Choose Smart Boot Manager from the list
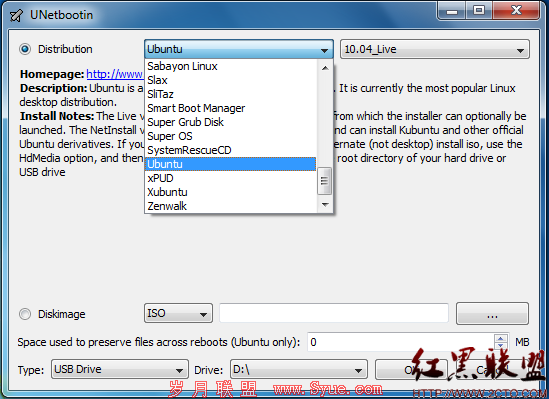This screenshot has width=549, height=399. point(231,108)
